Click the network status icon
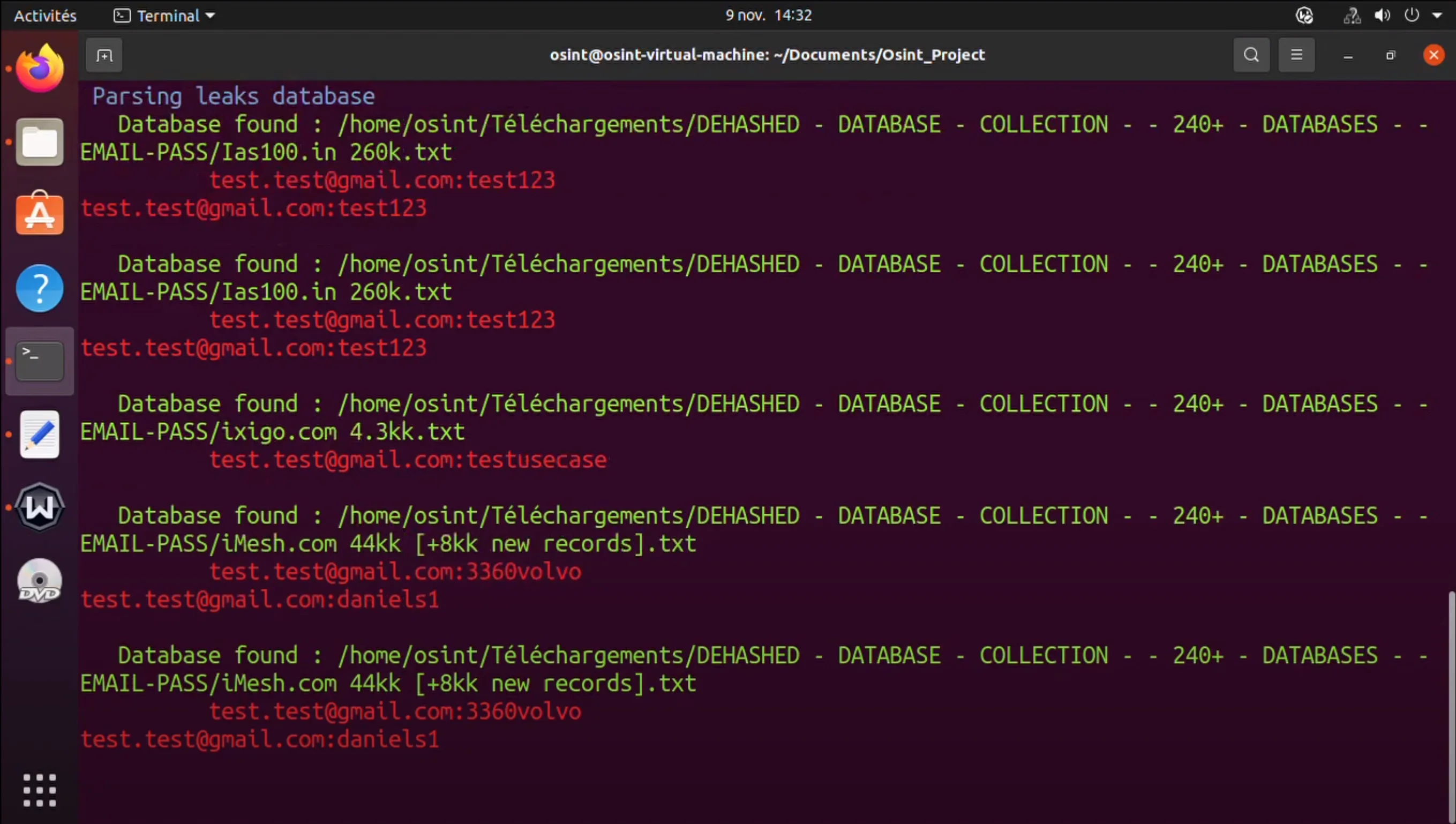The width and height of the screenshot is (1456, 824). coord(1352,16)
